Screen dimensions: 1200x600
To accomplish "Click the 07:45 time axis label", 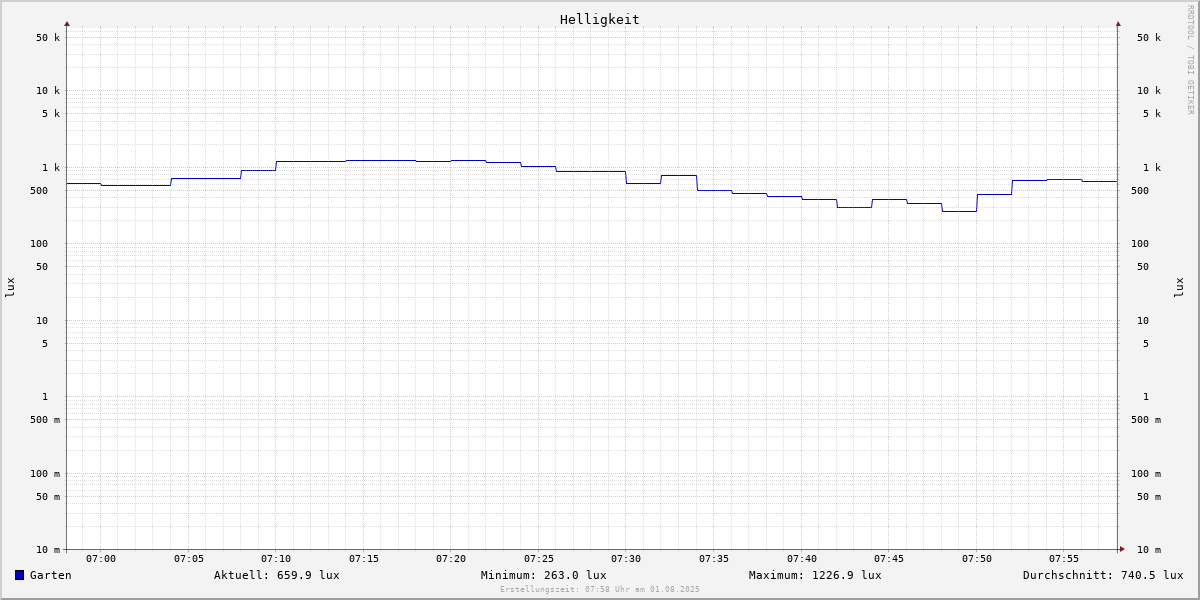I will 889,559.
